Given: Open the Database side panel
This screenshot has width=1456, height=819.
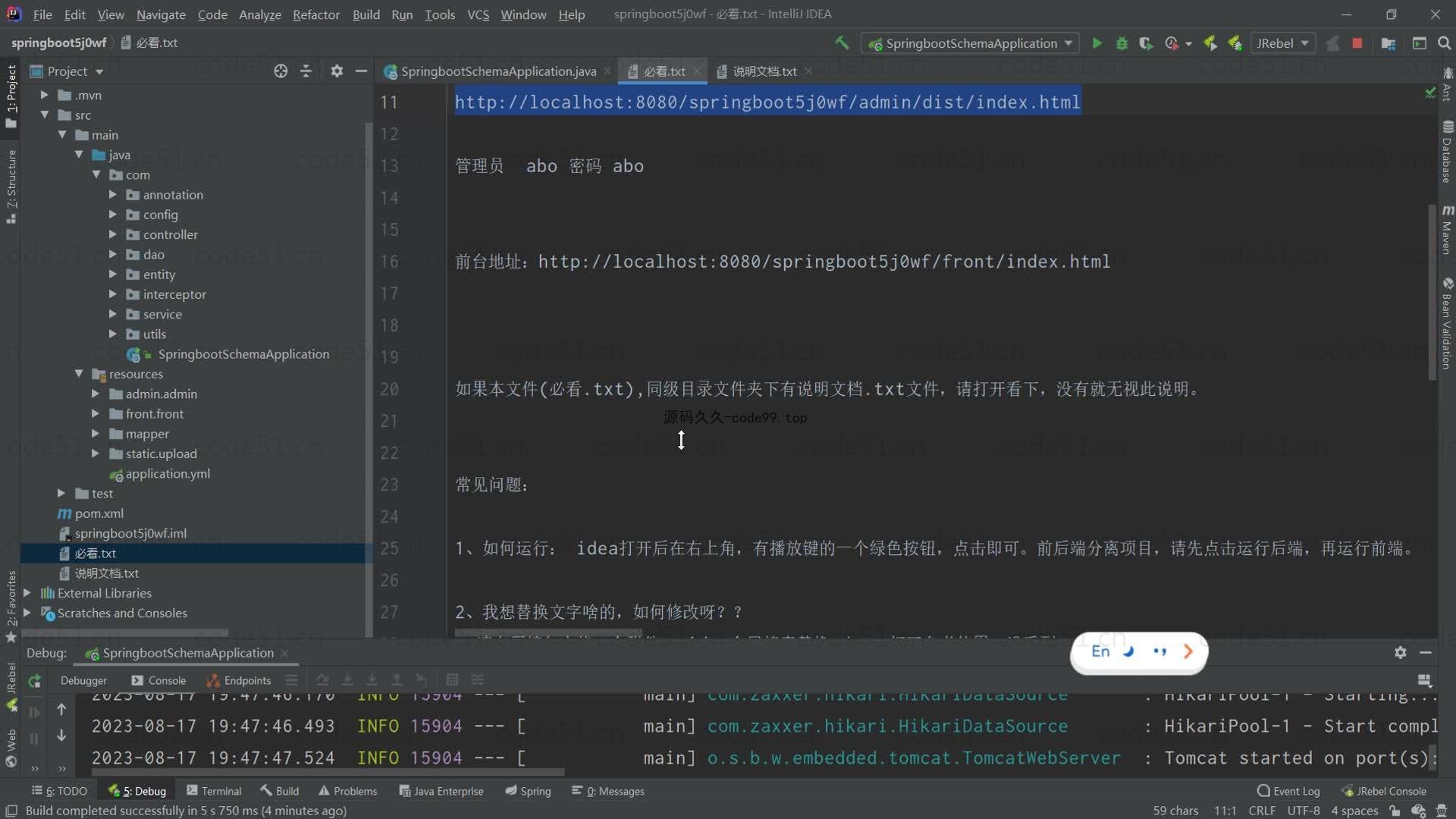Looking at the screenshot, I should (1447, 152).
